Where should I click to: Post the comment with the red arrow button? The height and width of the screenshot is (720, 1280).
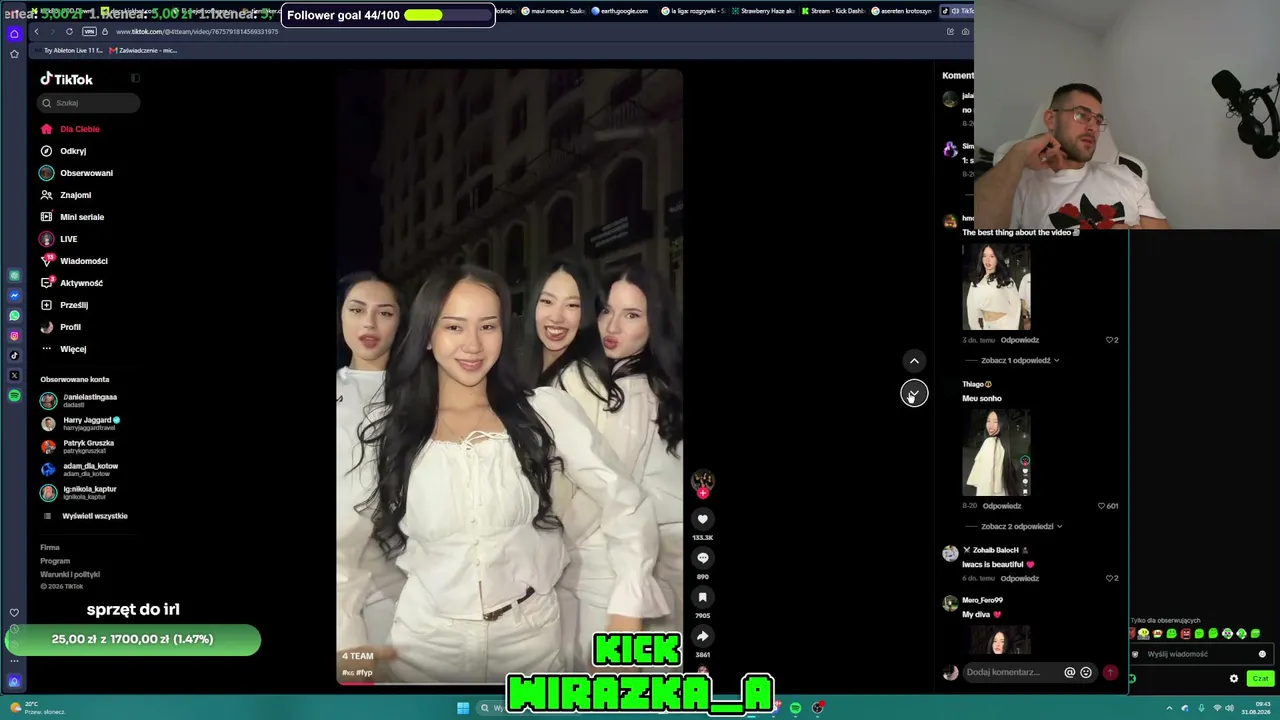click(1110, 673)
